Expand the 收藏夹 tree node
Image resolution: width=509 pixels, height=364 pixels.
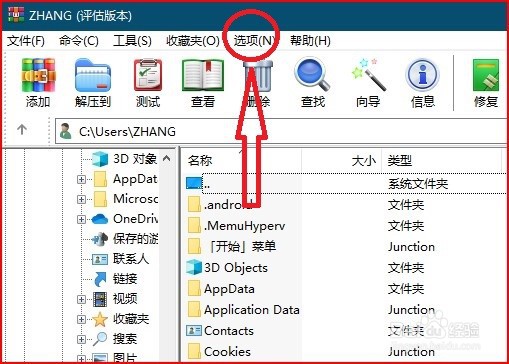[x=81, y=319]
